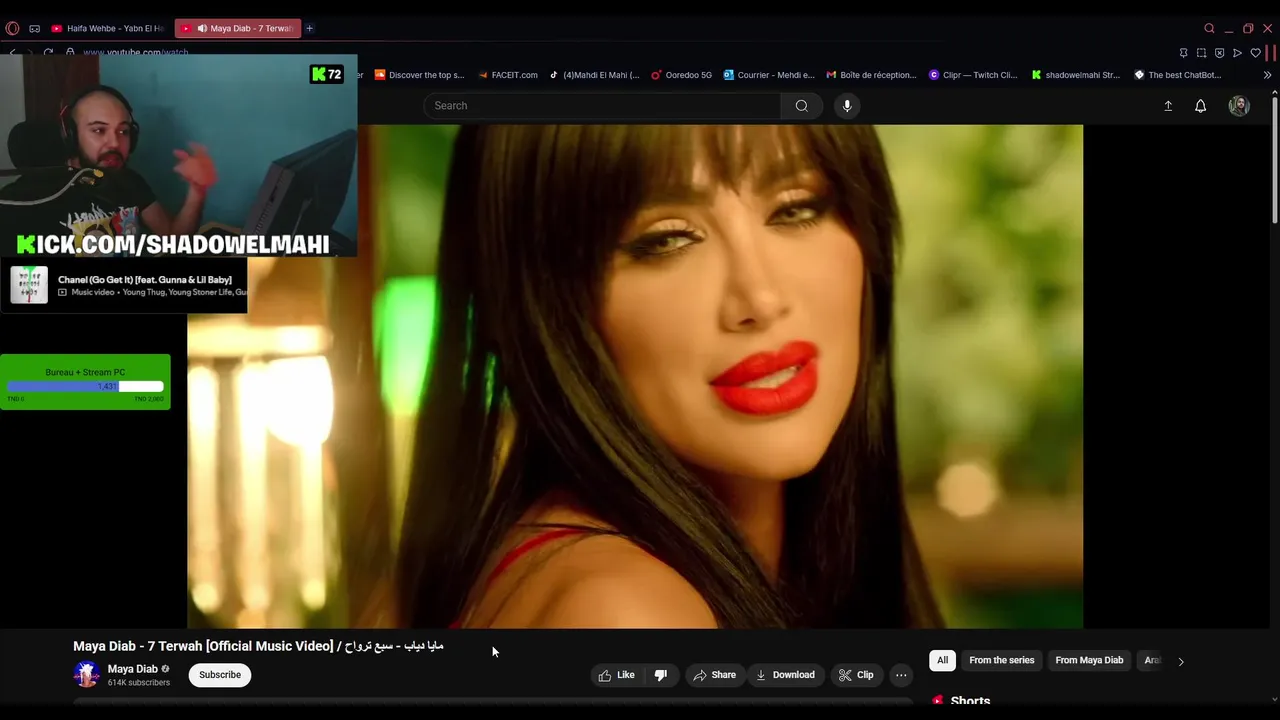This screenshot has width=1280, height=720.
Task: Click the Kick viewer count badge 72
Action: click(327, 74)
